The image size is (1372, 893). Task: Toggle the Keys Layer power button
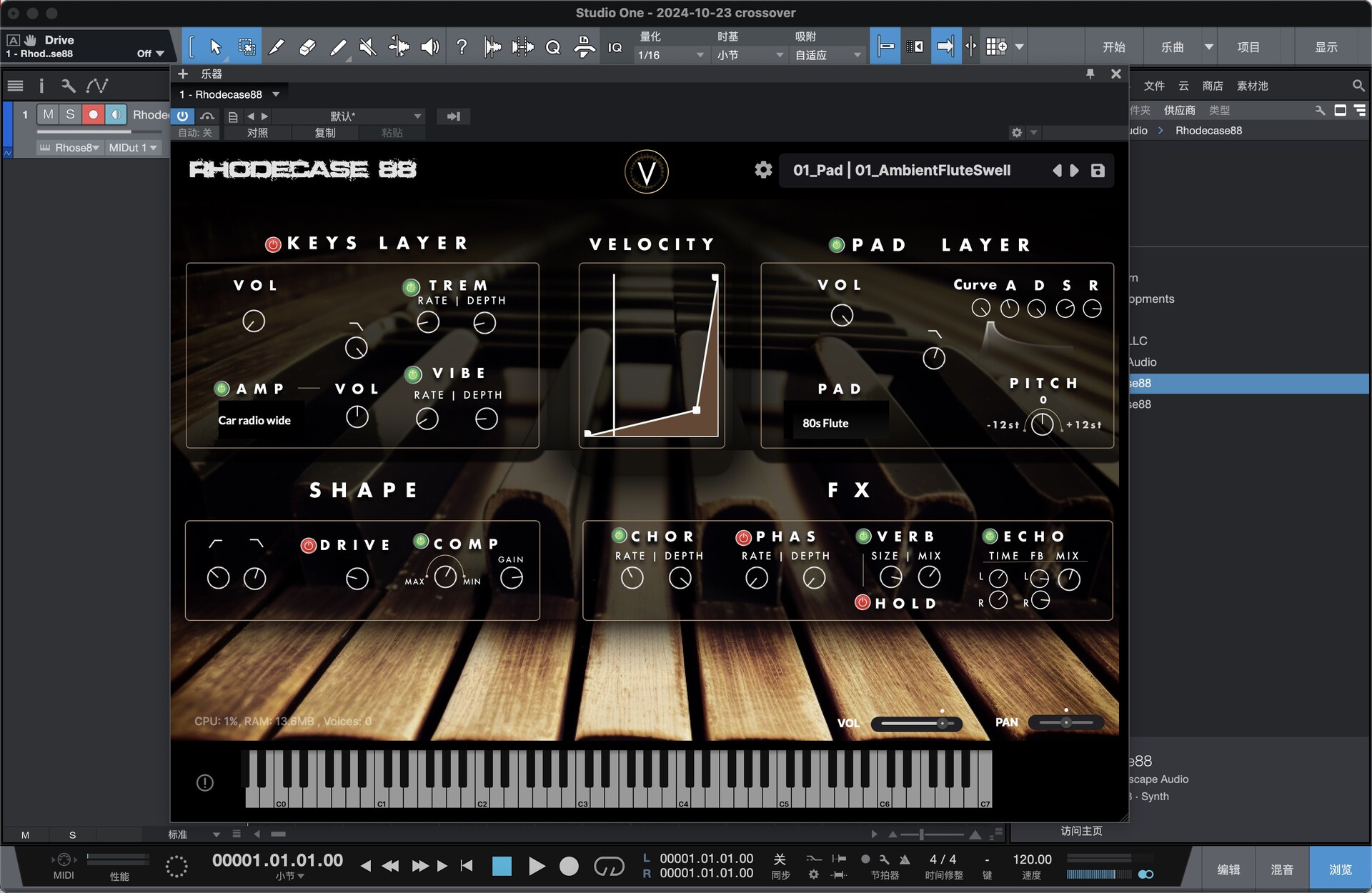pyautogui.click(x=273, y=244)
